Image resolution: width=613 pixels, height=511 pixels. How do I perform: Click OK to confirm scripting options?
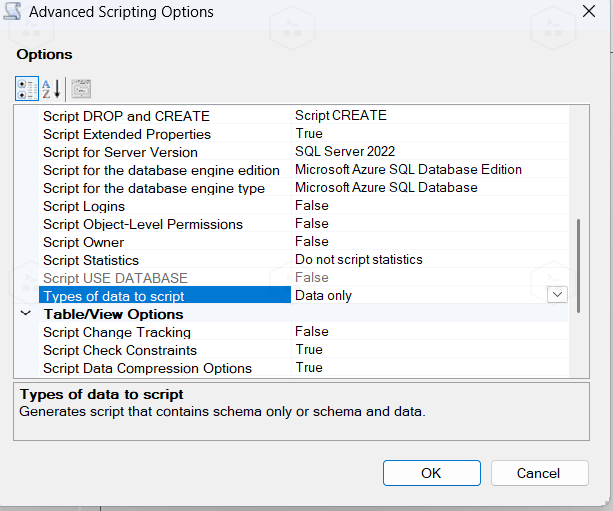[x=431, y=473]
